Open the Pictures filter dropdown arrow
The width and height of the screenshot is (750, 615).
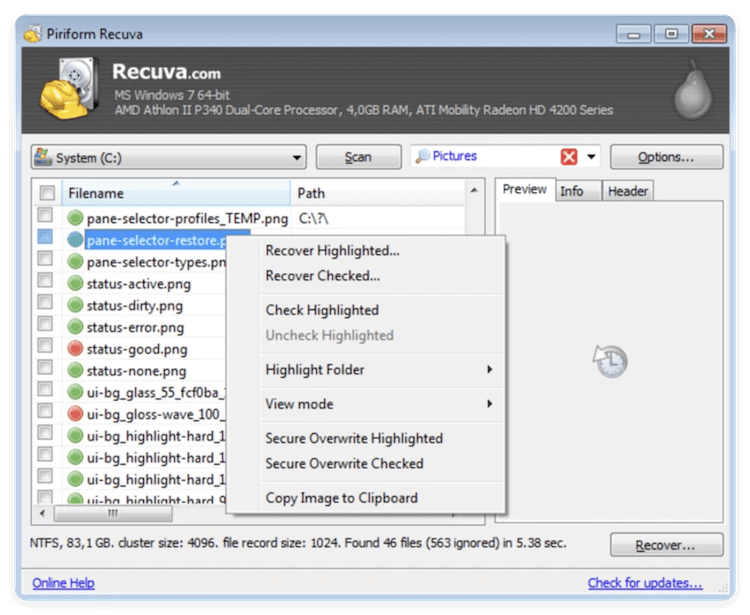(591, 156)
